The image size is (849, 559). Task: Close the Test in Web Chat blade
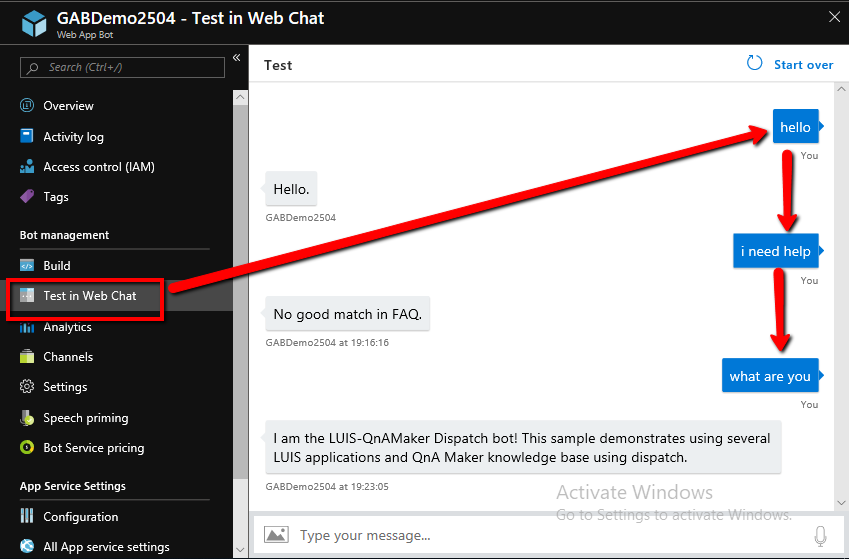coord(834,17)
